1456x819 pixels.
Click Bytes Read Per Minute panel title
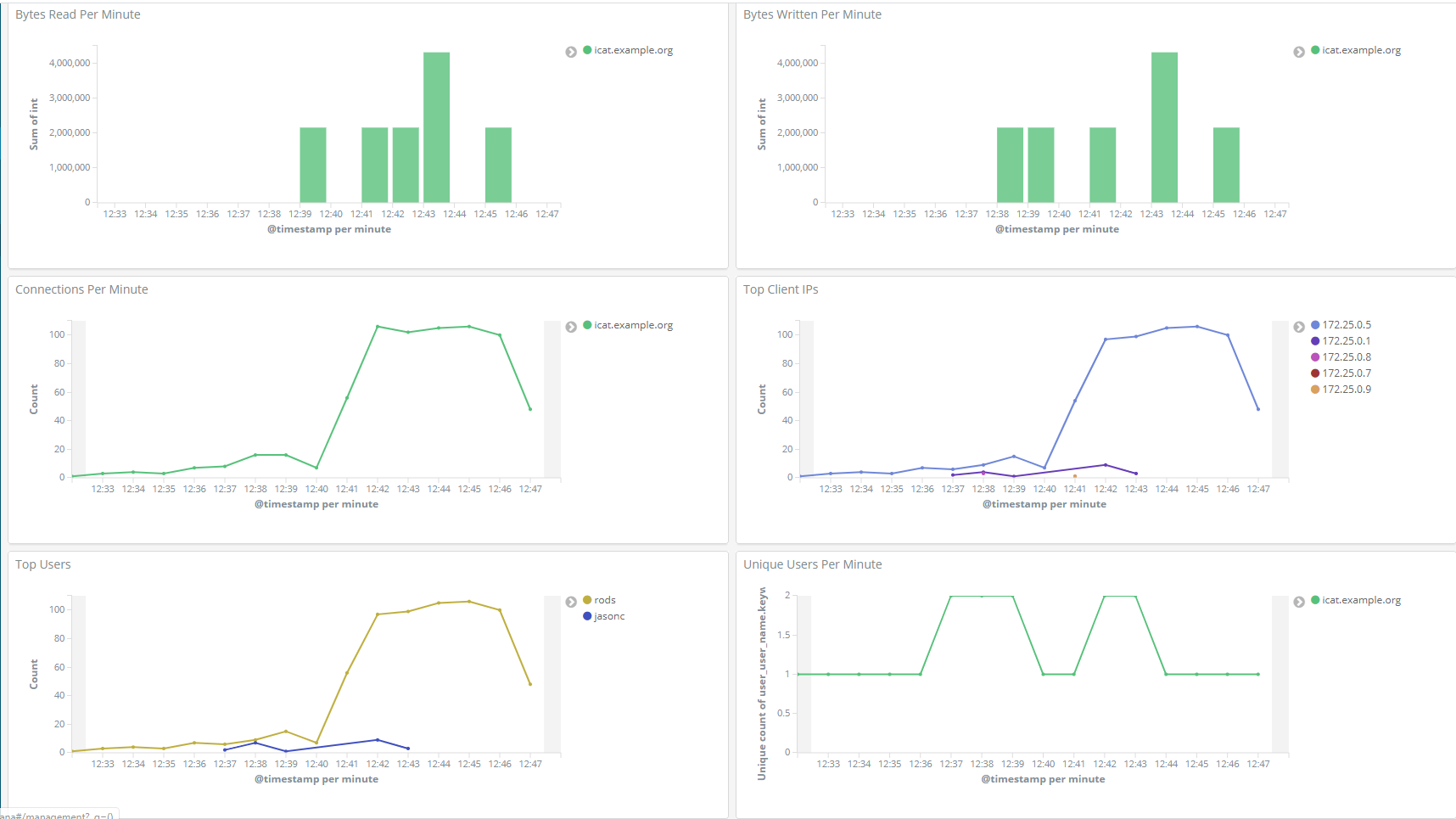point(78,14)
